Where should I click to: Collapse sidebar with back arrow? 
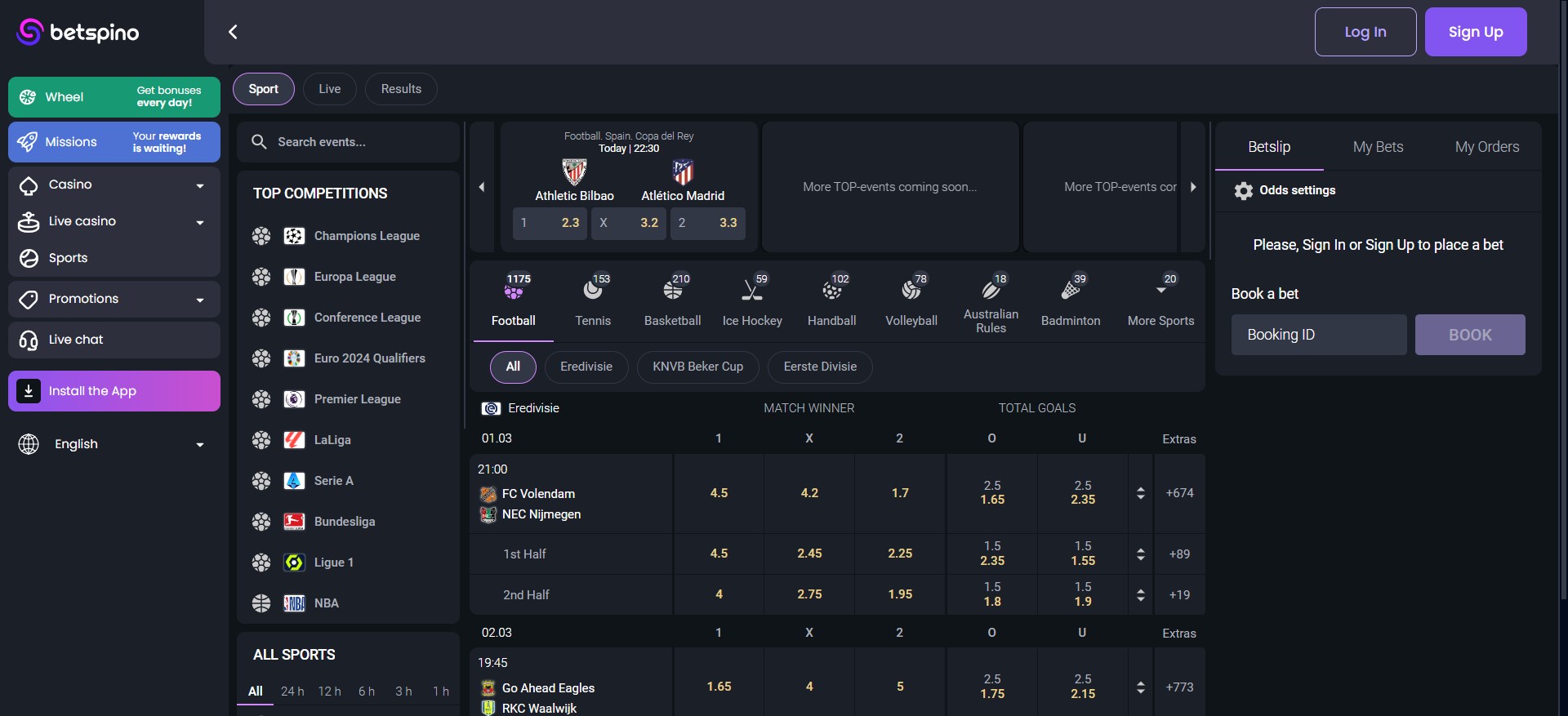[x=233, y=32]
